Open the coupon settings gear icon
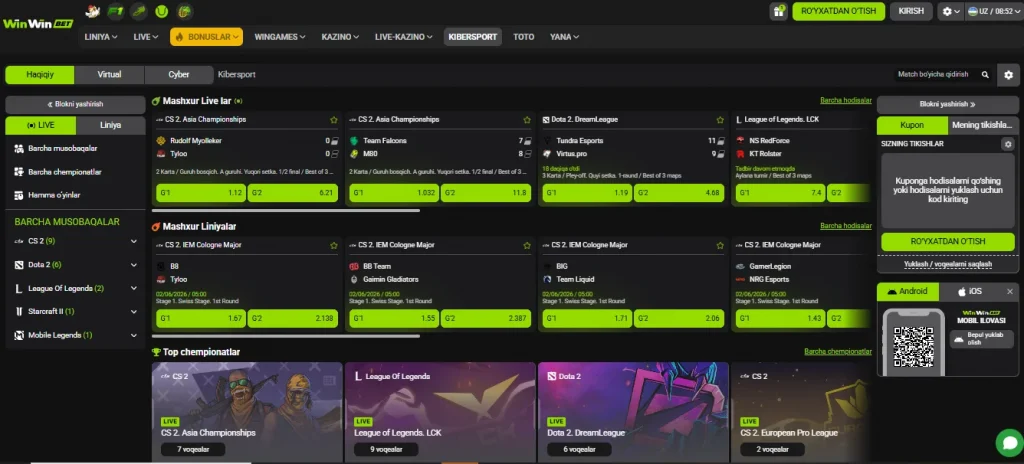This screenshot has width=1024, height=464. point(1008,144)
